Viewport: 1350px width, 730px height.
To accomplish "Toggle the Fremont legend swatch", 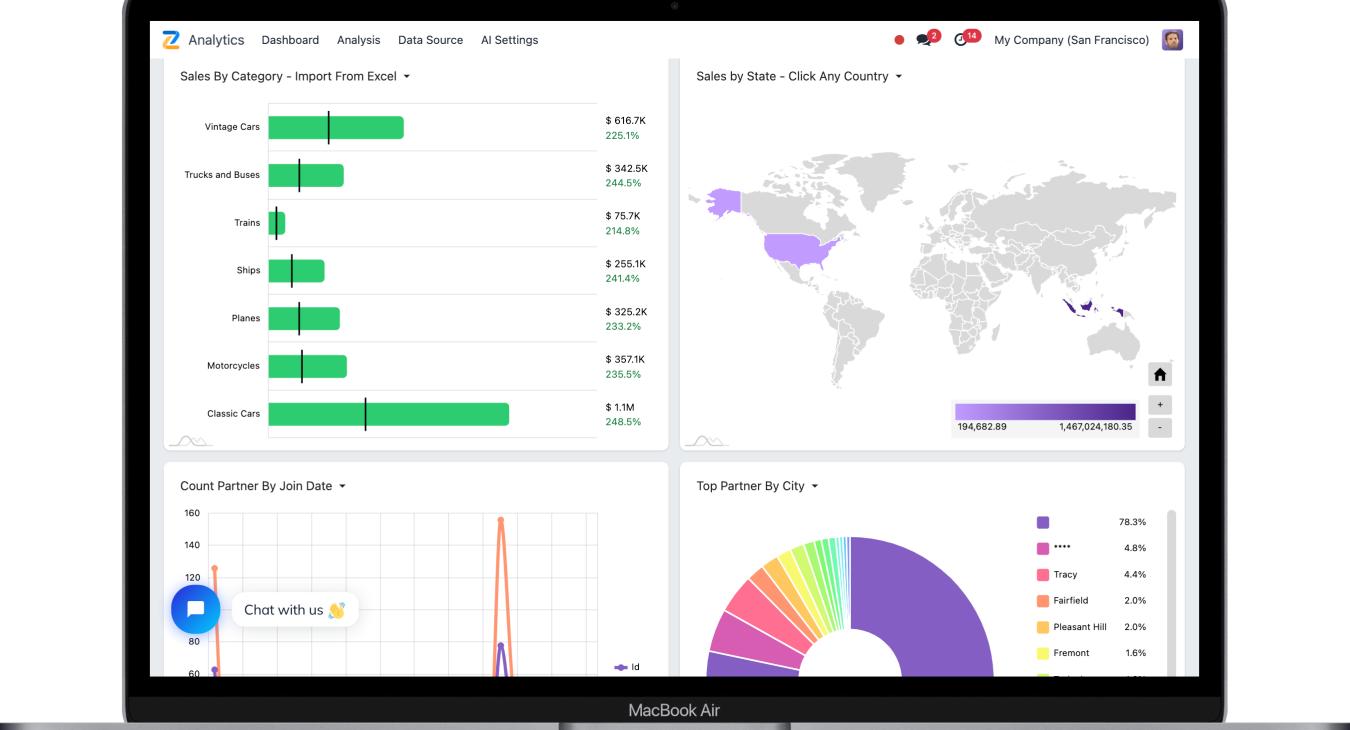I will coord(1043,653).
